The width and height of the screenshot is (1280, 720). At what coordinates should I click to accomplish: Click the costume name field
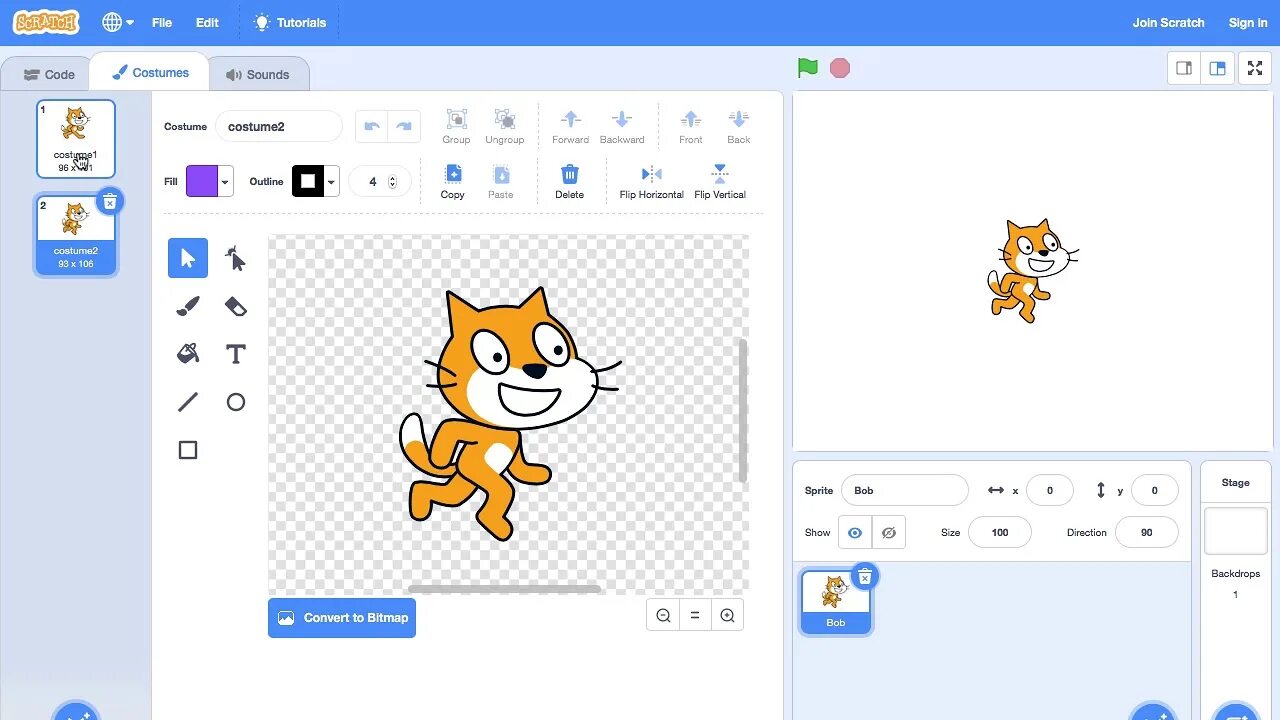click(279, 127)
